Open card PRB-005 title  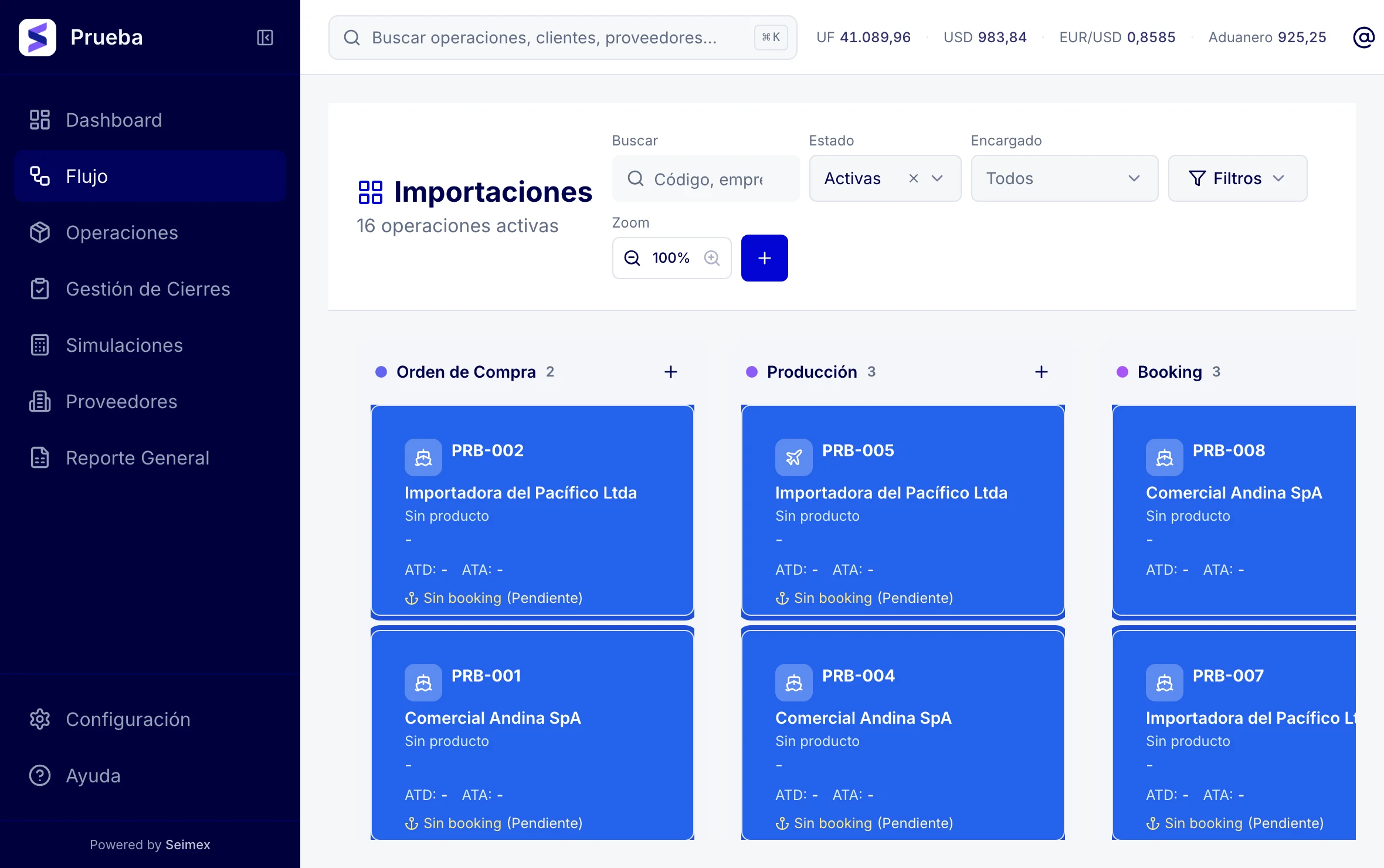(x=858, y=450)
